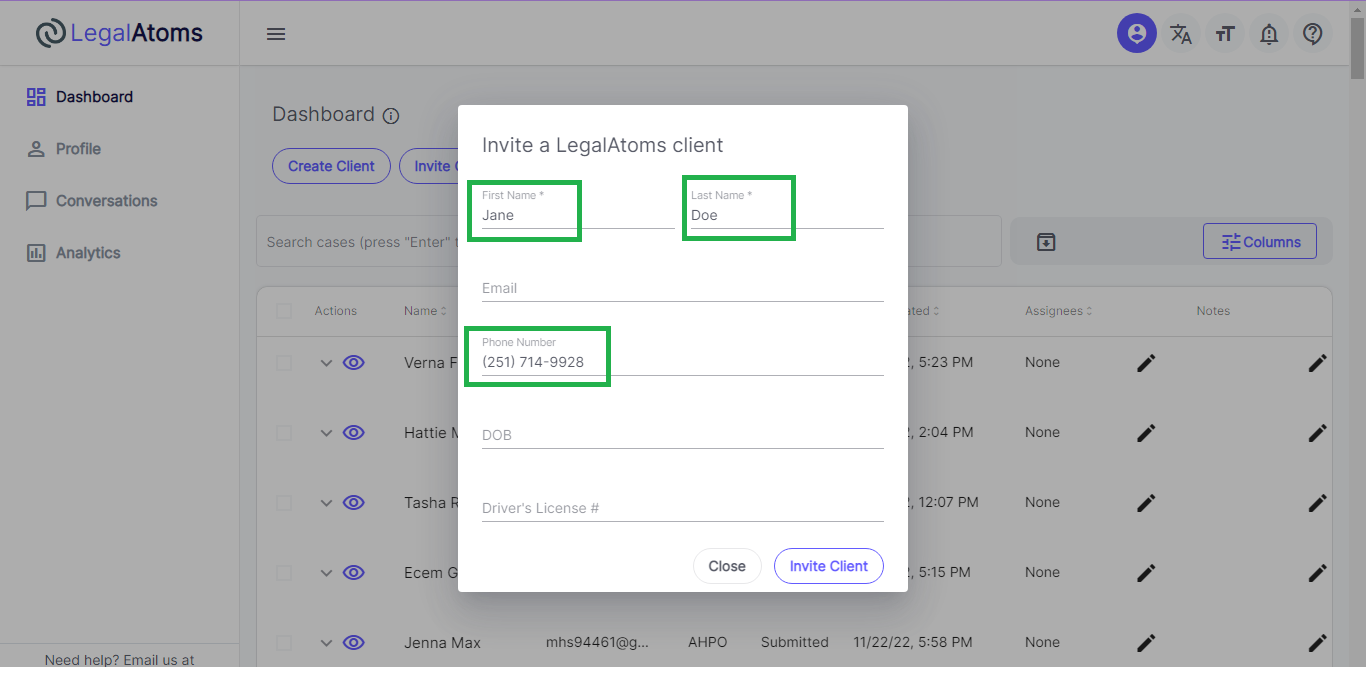The image size is (1366, 698).
Task: Click the Columns button
Action: tap(1259, 242)
